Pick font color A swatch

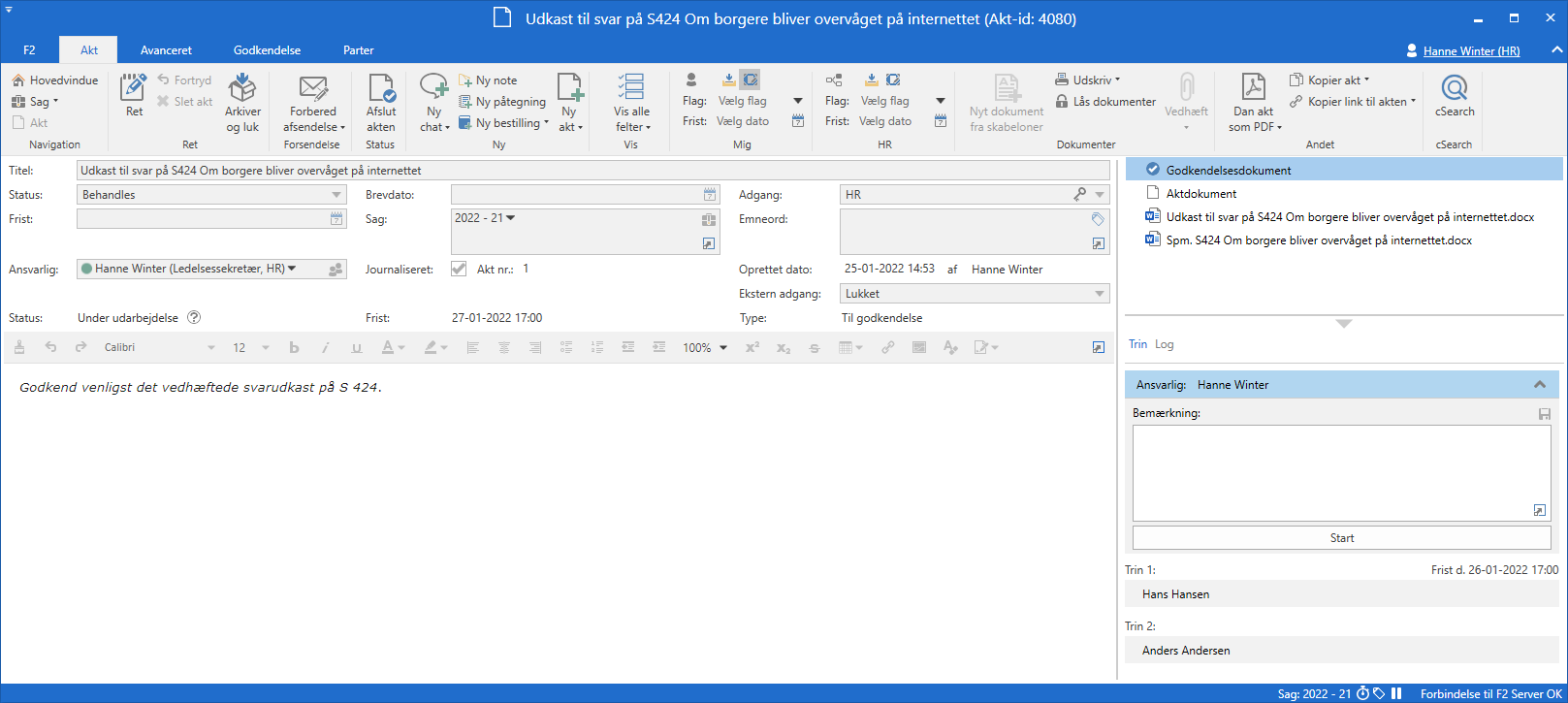pyautogui.click(x=388, y=347)
